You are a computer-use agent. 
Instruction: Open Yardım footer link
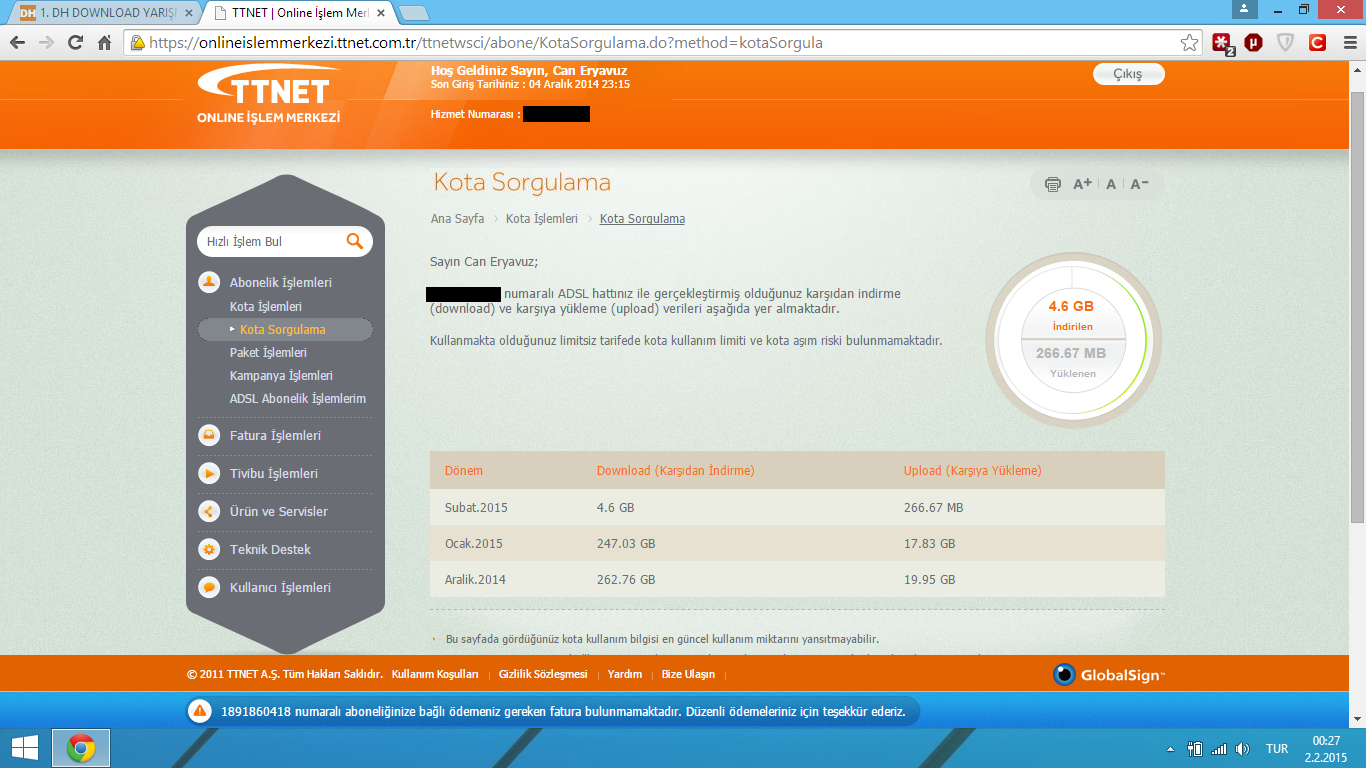point(625,674)
